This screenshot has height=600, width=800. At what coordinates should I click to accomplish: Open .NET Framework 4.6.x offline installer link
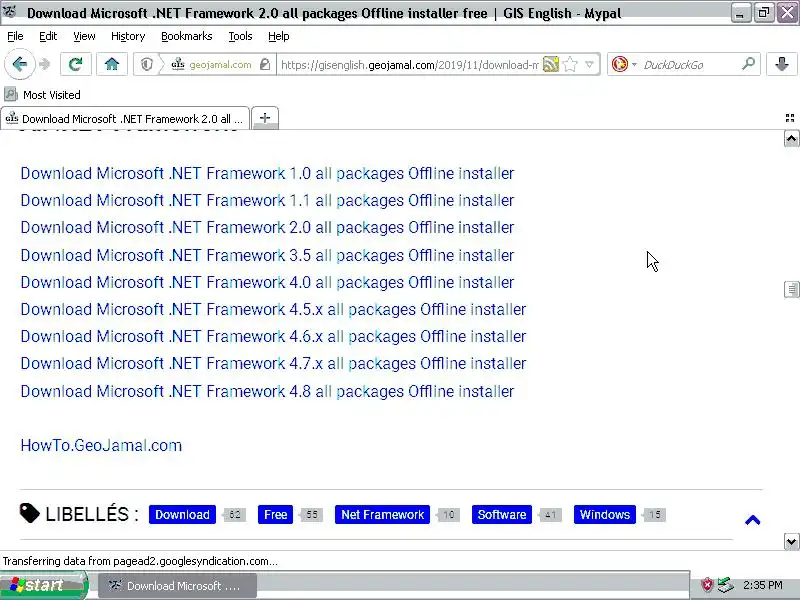tap(273, 337)
